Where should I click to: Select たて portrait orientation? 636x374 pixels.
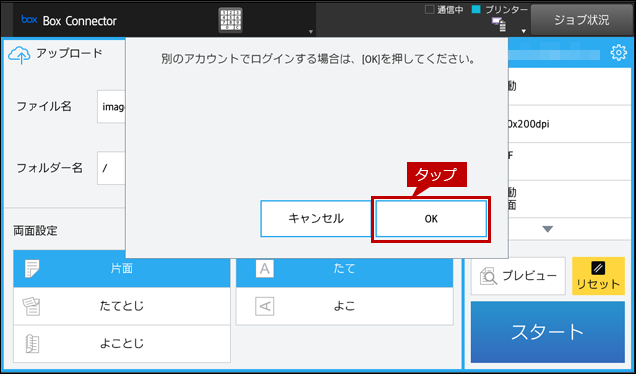click(344, 269)
